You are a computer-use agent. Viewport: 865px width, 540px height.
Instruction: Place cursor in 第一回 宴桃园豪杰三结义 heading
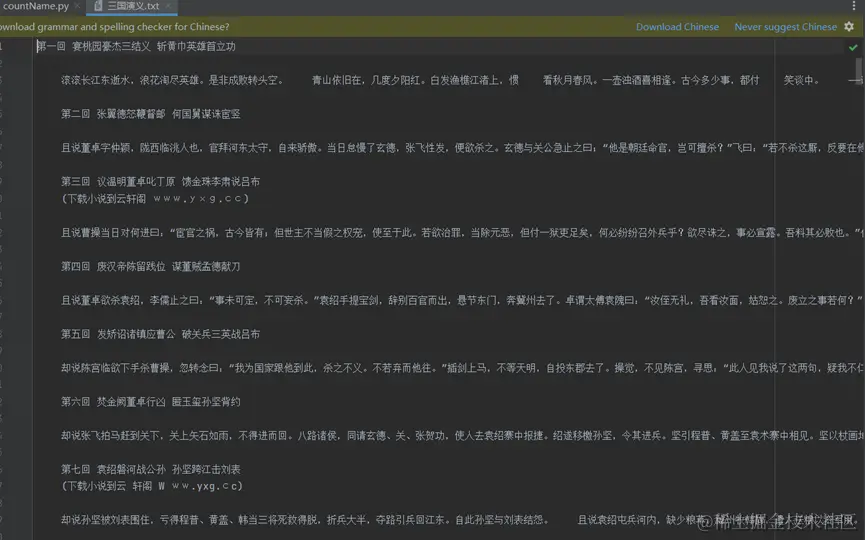click(136, 46)
